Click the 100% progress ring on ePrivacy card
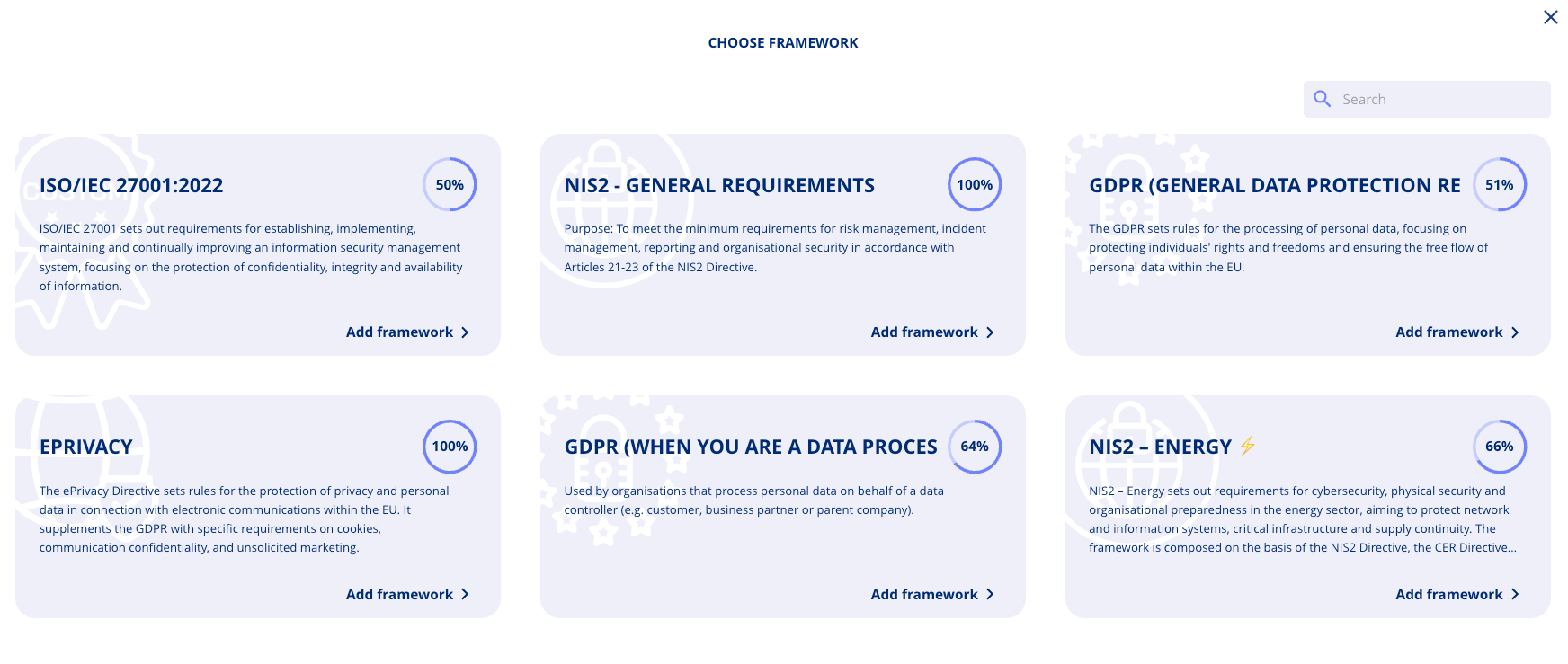This screenshot has width=1568, height=664. point(450,447)
